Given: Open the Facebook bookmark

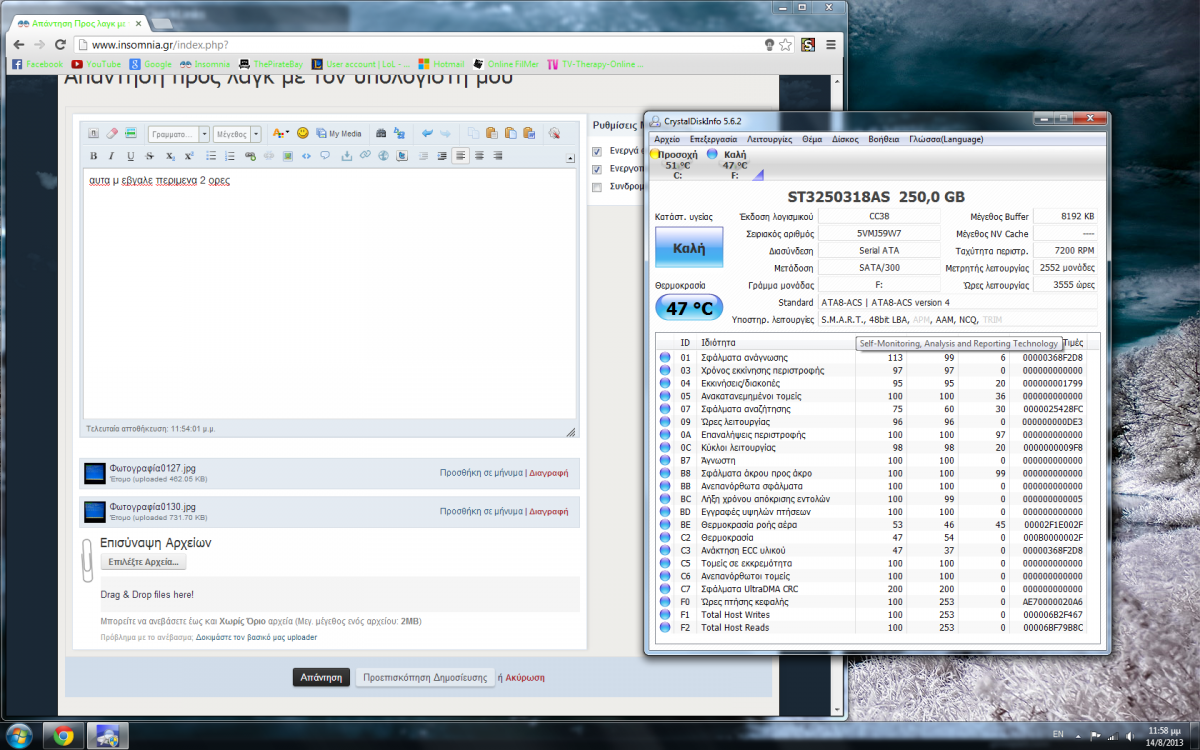Looking at the screenshot, I should 37,64.
